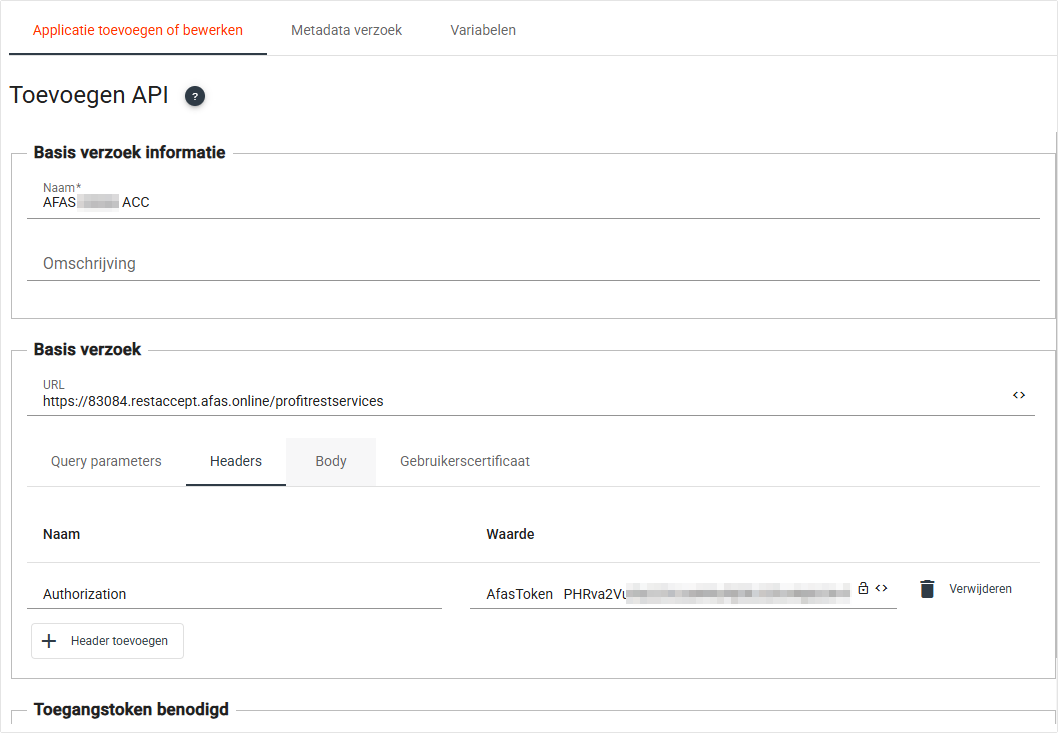Click the URL input with afas.online address

coord(500,401)
